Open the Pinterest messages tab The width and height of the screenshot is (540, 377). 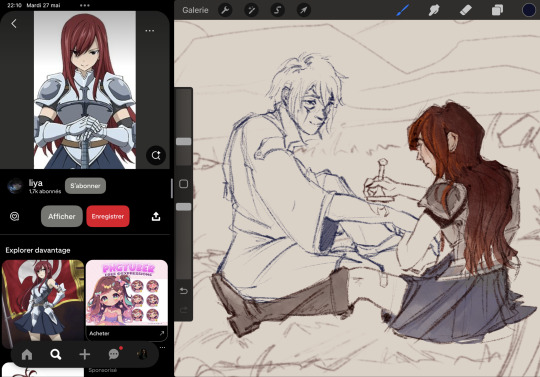coord(114,354)
